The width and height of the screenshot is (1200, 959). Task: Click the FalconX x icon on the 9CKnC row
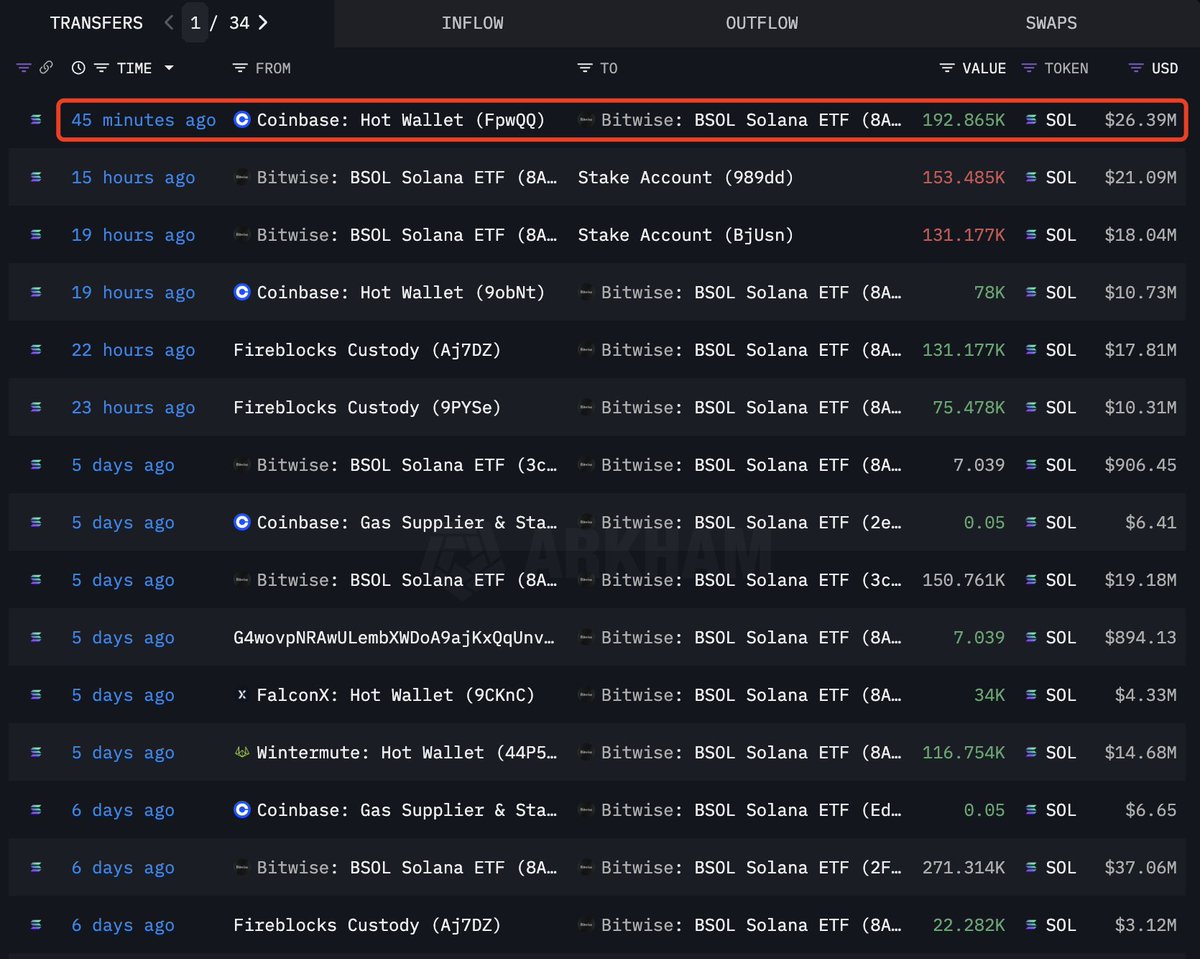tap(242, 695)
